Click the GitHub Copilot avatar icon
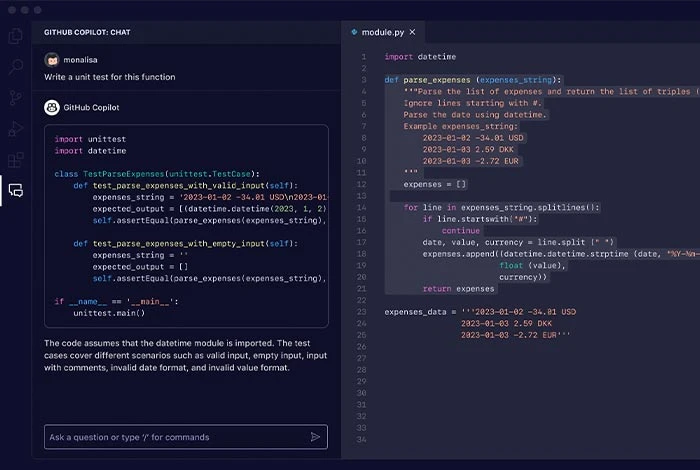 (52, 108)
